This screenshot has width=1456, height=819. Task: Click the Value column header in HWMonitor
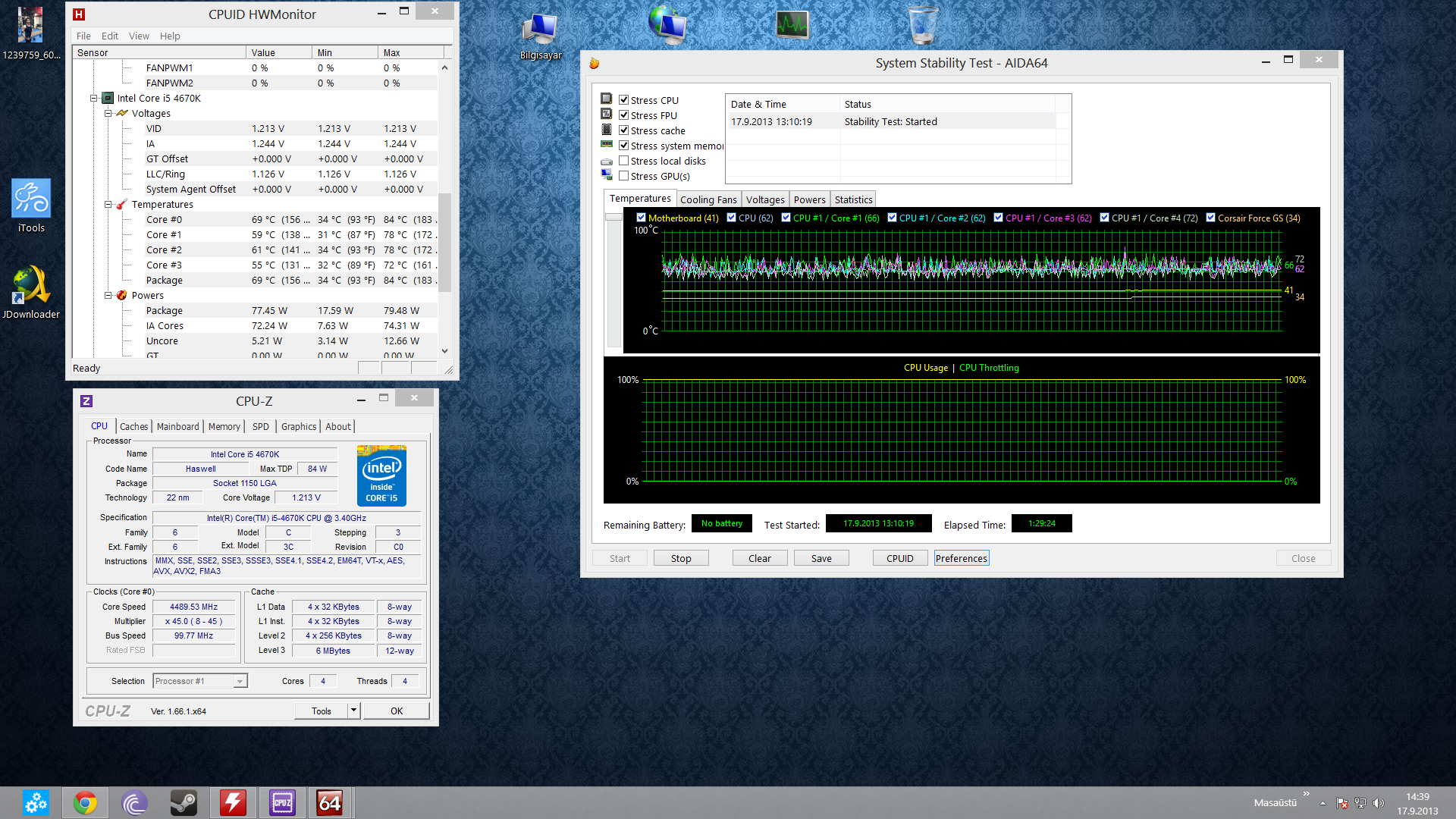[x=279, y=52]
